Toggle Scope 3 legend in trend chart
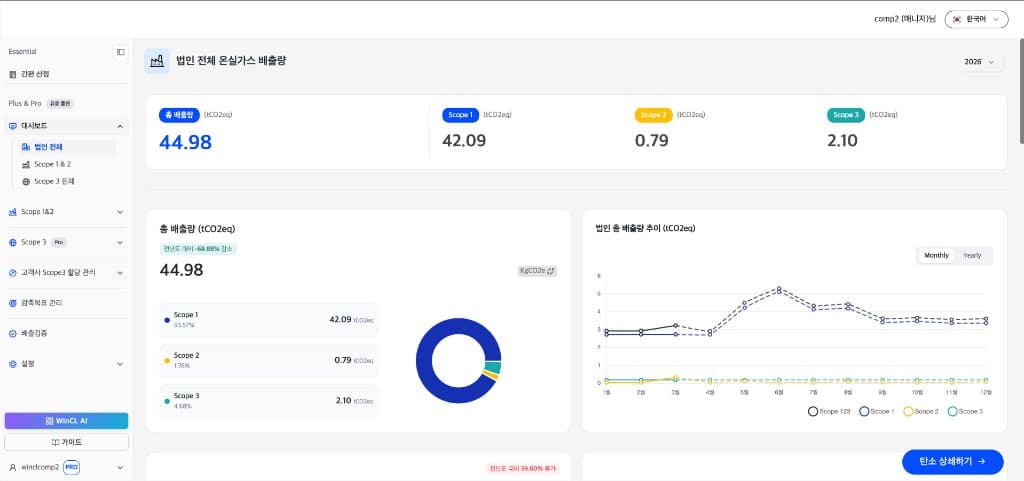This screenshot has height=481, width=1024. click(x=965, y=411)
